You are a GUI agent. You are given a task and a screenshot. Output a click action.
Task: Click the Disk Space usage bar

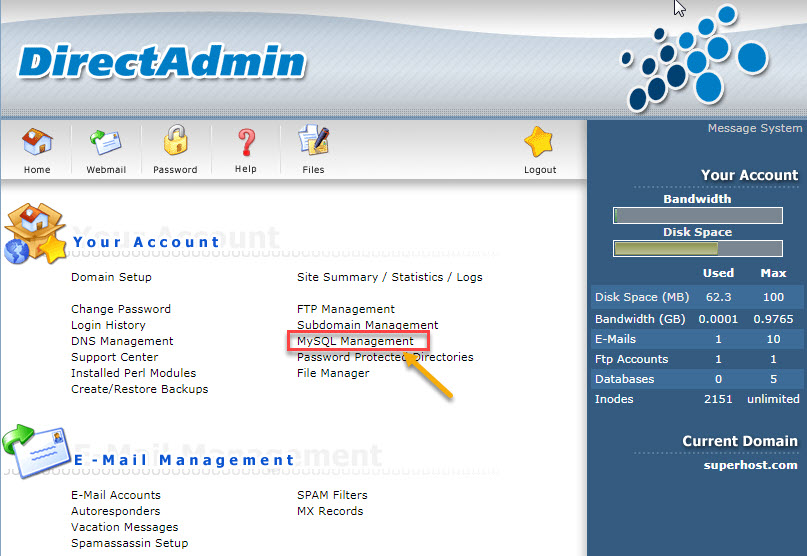click(x=697, y=248)
